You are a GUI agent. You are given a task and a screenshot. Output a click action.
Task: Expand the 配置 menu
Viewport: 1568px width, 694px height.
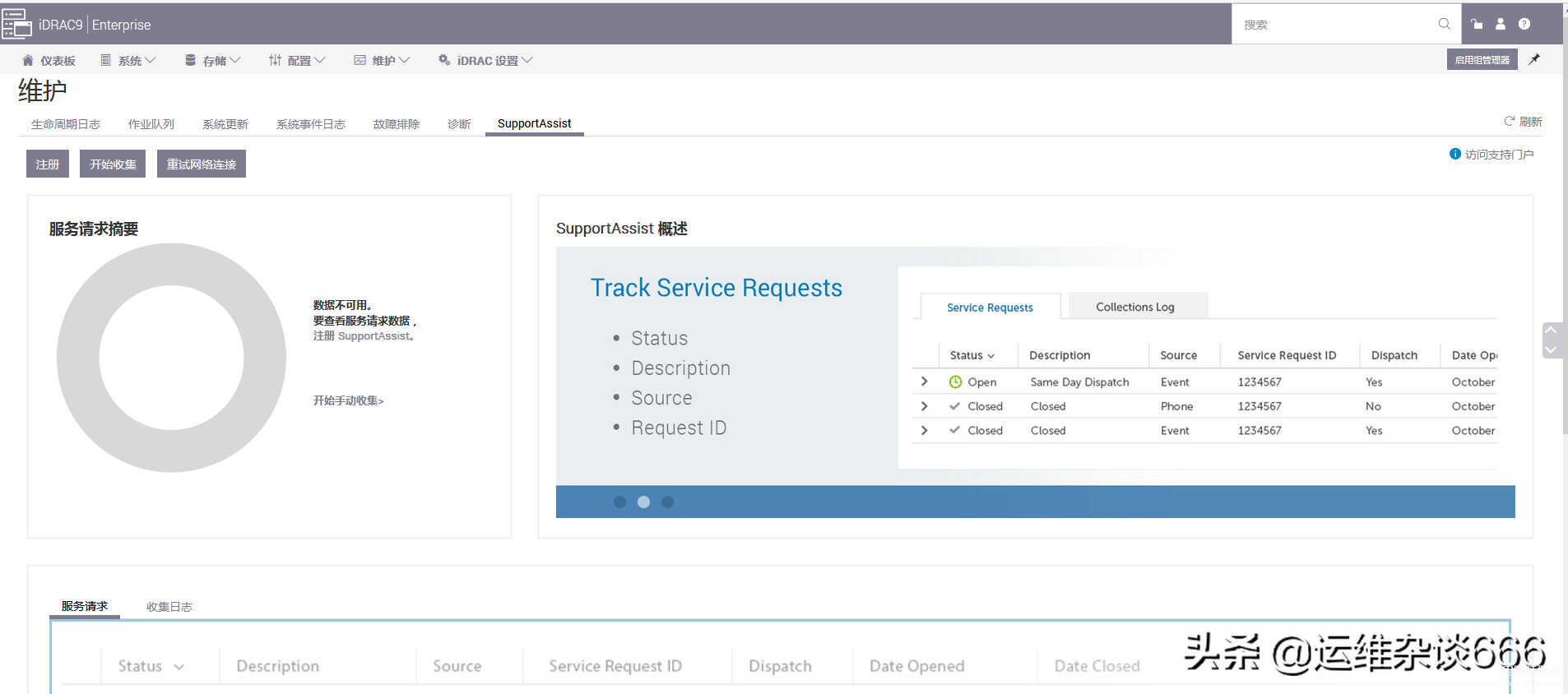click(297, 60)
